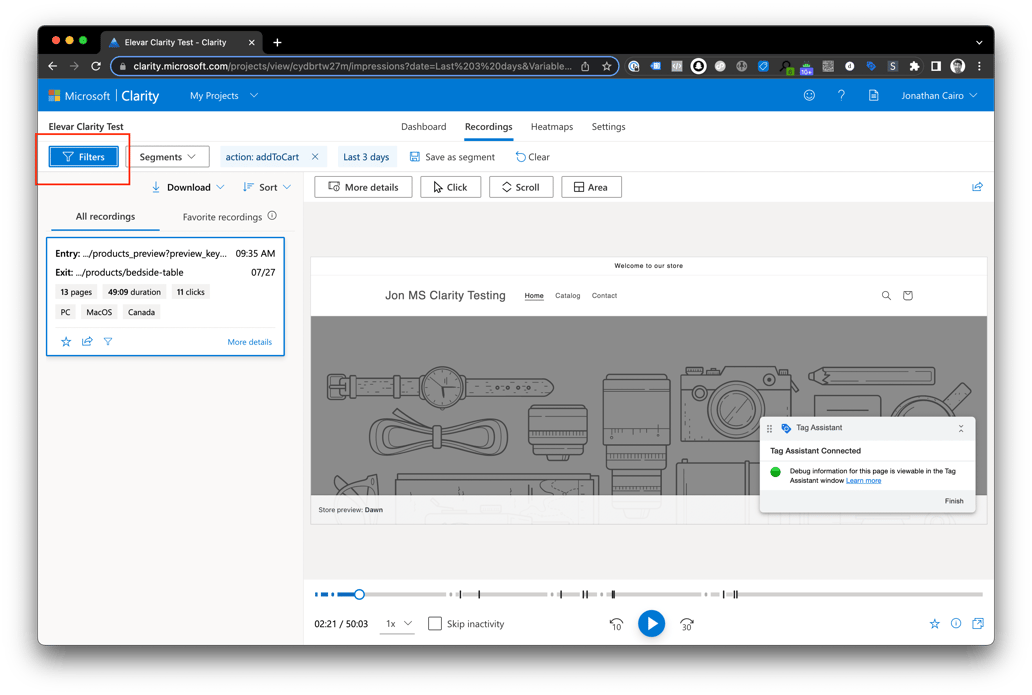
Task: Click the funnel filter icon on the recording card
Action: (108, 342)
